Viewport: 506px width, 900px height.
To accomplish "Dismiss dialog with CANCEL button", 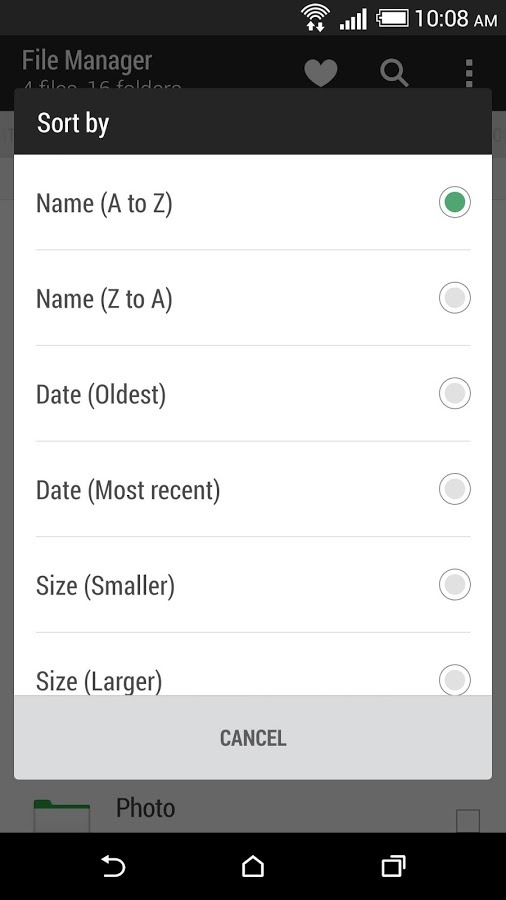I will click(253, 738).
